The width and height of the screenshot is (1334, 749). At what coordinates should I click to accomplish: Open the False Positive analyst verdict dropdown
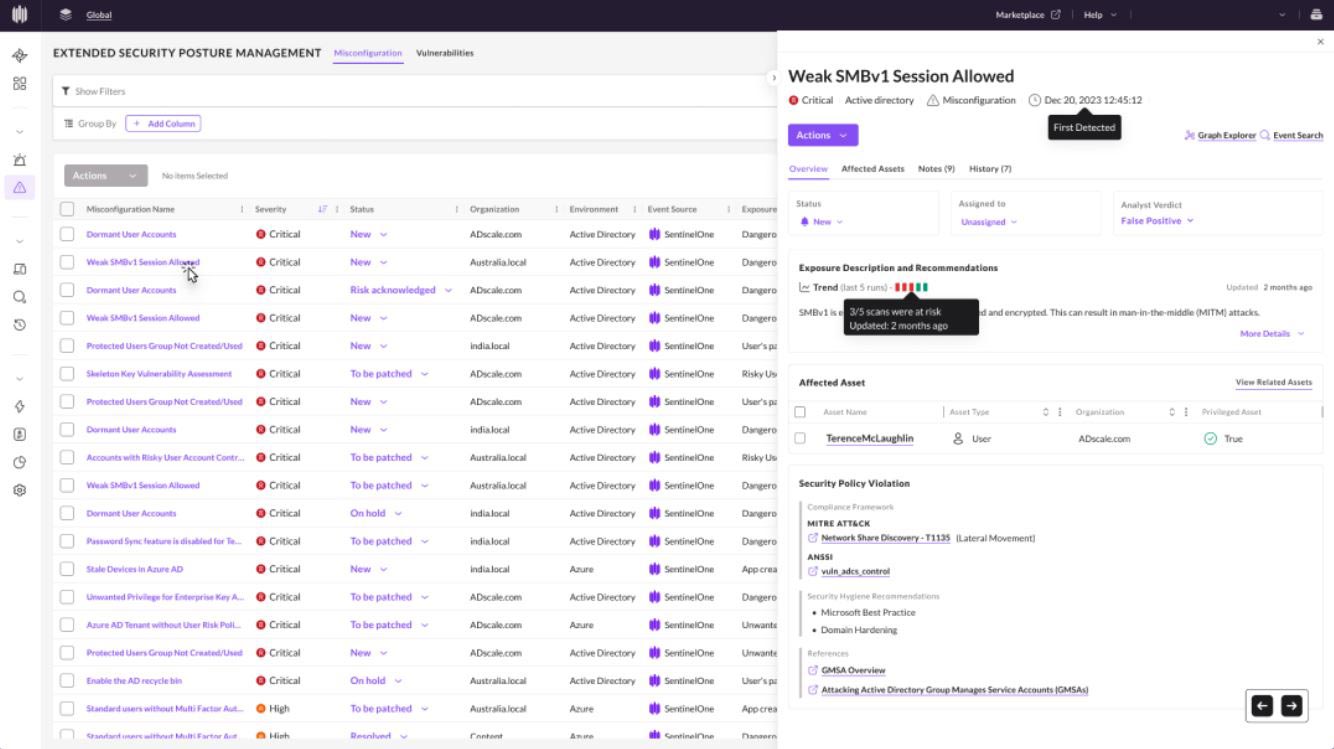pos(1157,221)
